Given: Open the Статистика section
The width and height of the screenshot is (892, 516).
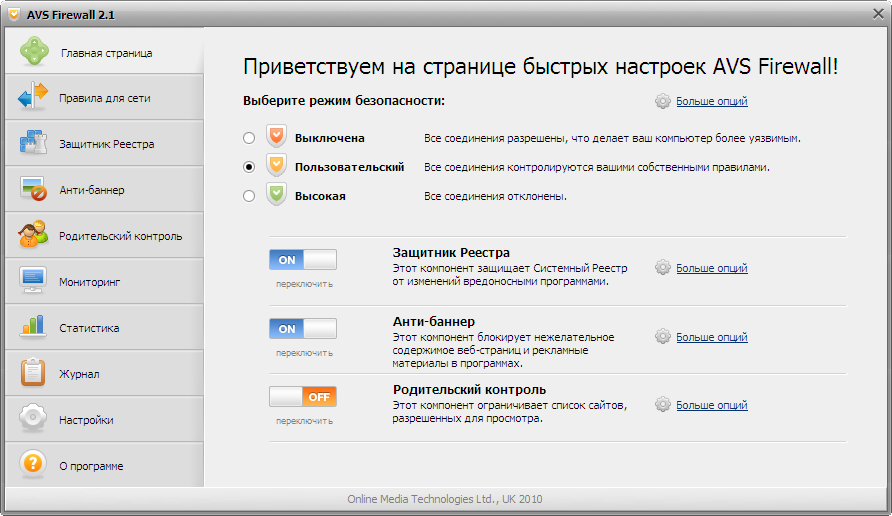Looking at the screenshot, I should 104,327.
